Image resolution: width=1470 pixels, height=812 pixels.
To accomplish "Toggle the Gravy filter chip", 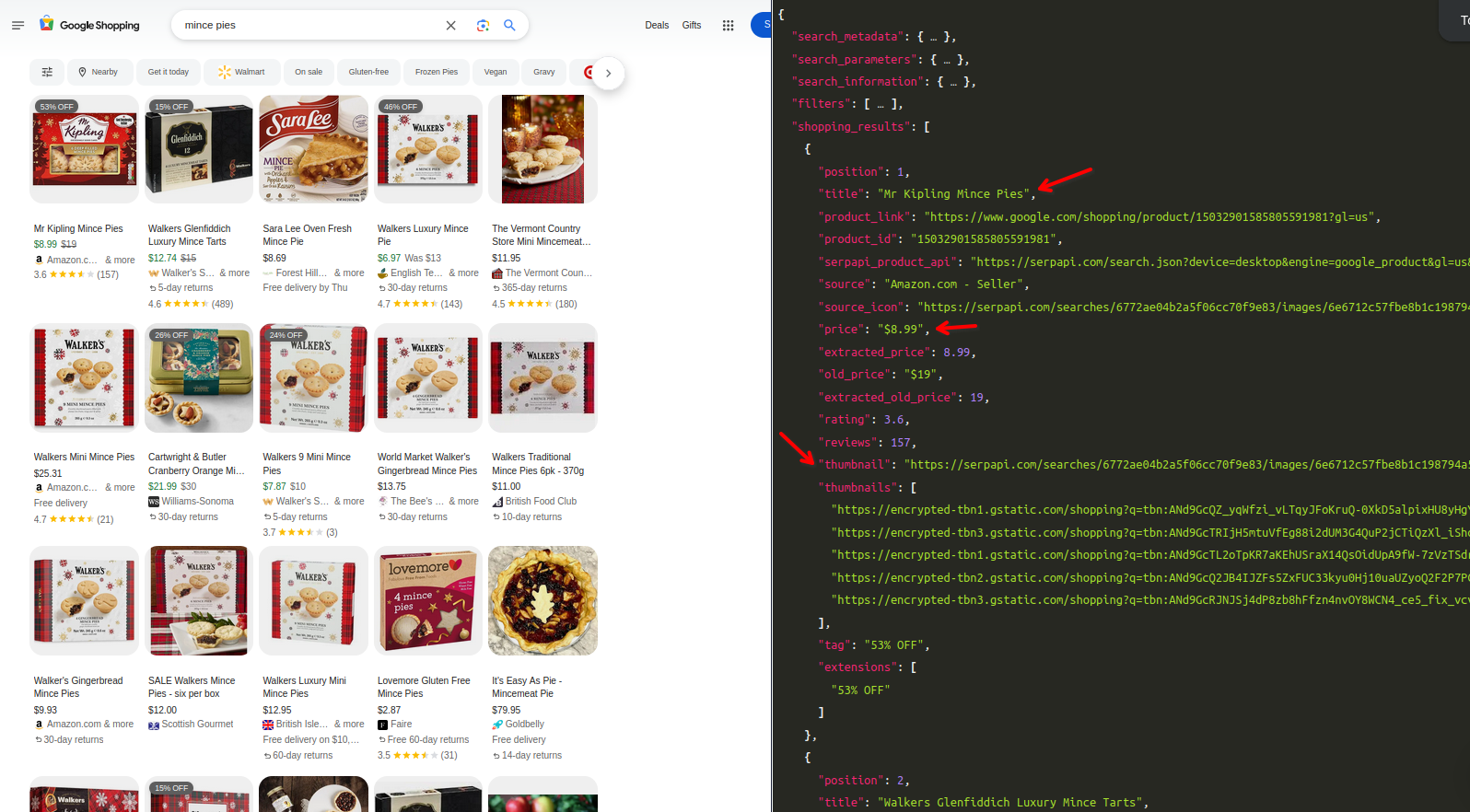I will coord(544,72).
